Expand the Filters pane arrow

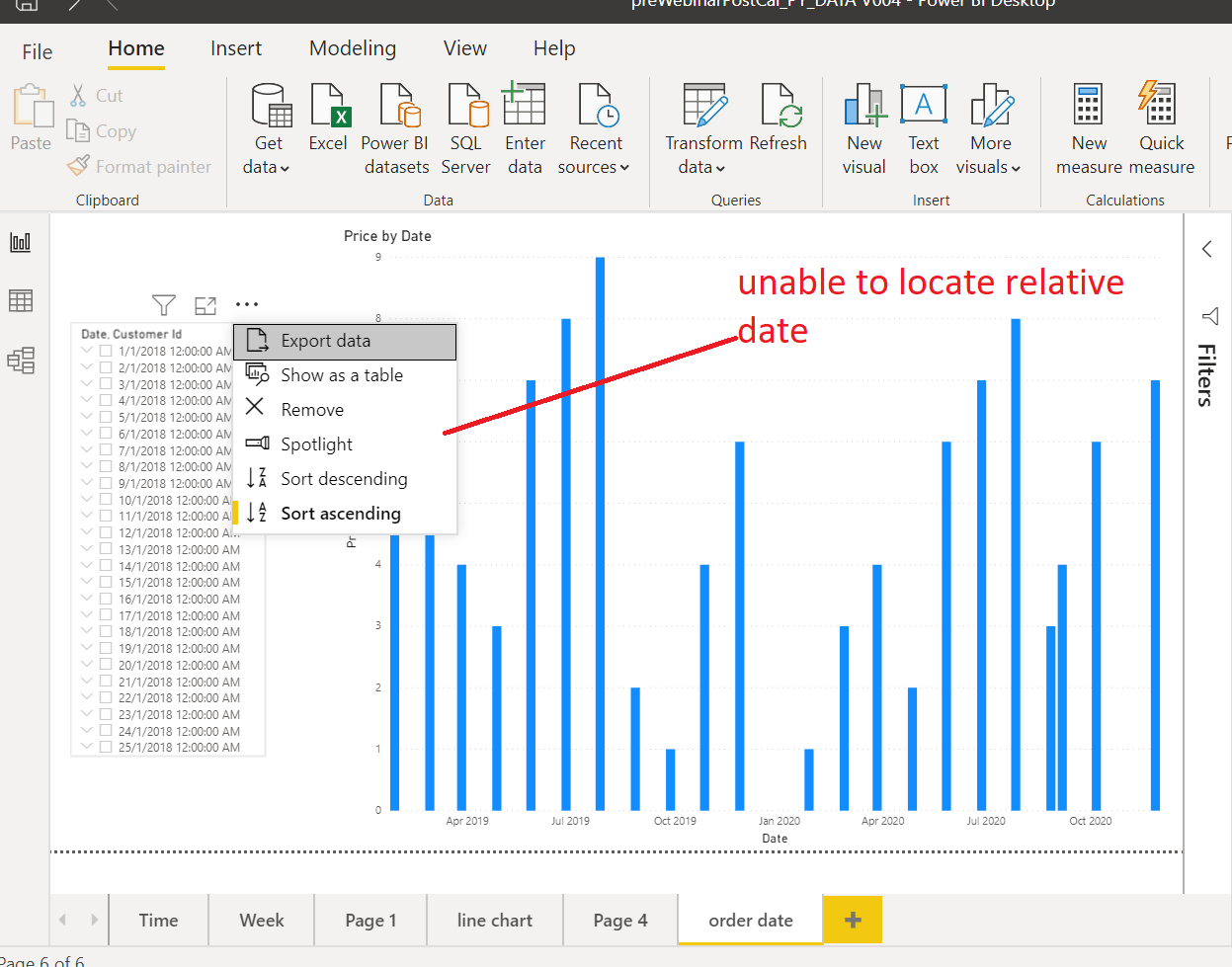coord(1206,249)
